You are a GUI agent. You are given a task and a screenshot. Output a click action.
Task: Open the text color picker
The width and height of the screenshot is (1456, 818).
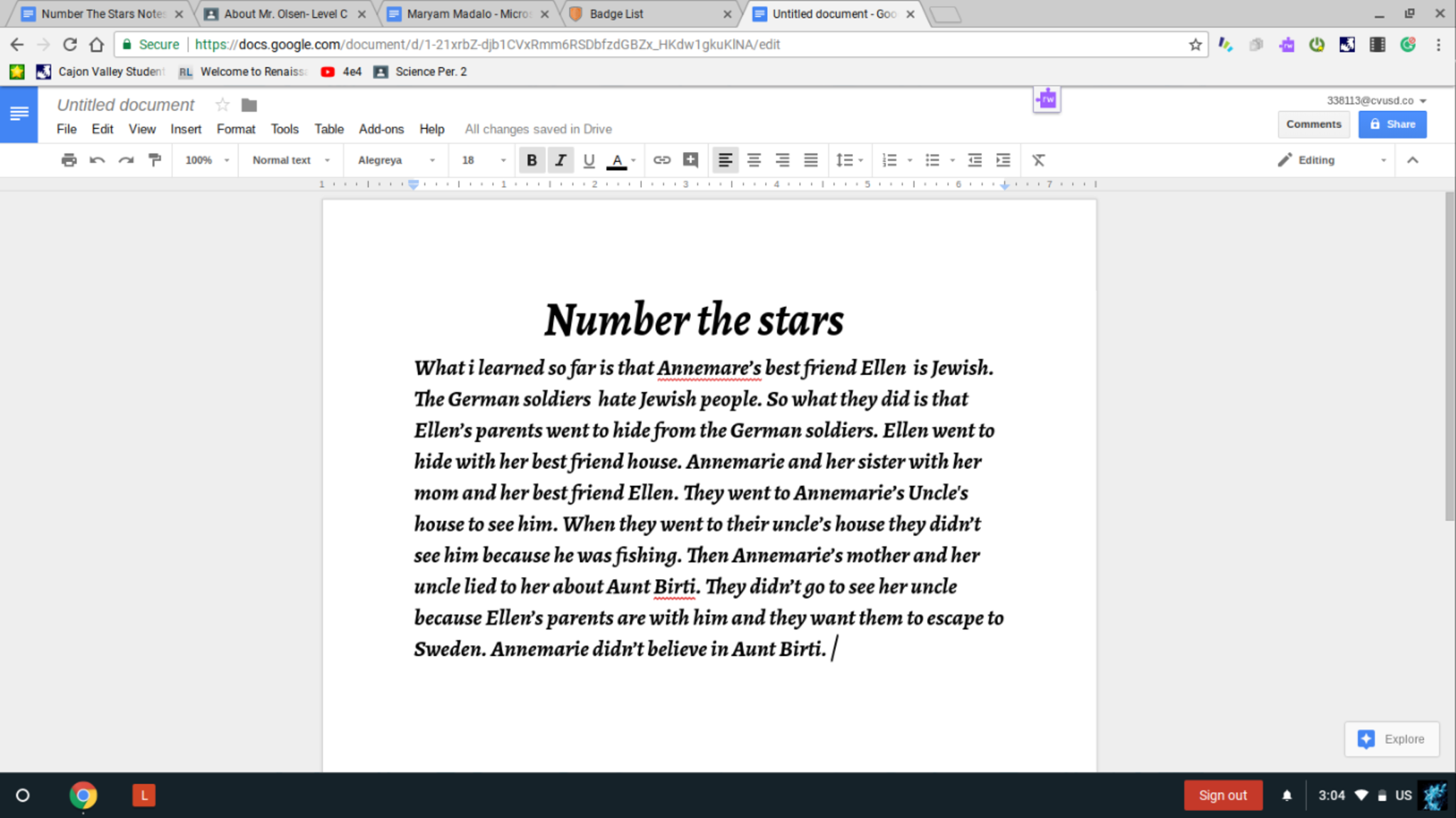[x=617, y=160]
